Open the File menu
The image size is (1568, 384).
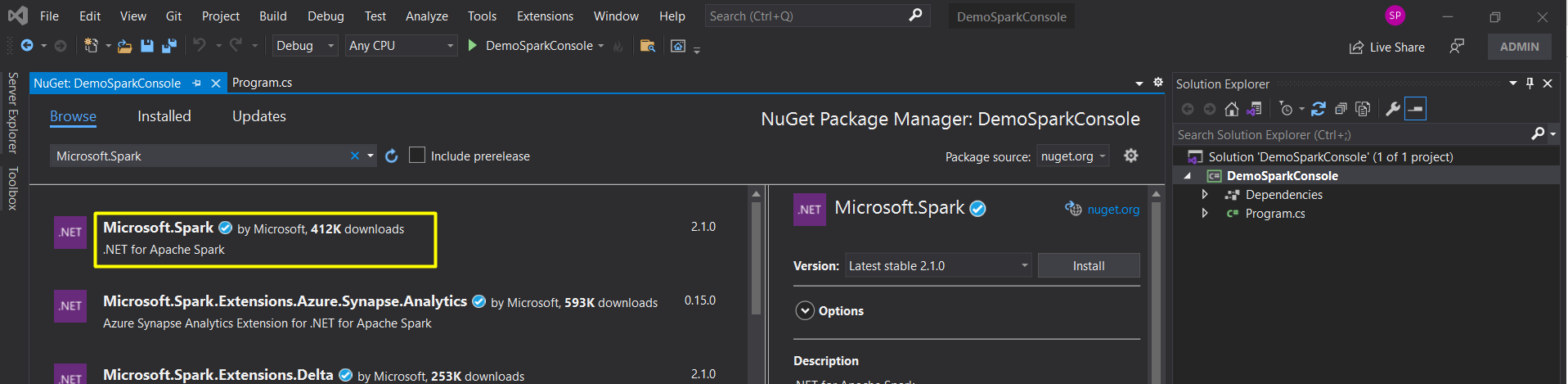[49, 16]
